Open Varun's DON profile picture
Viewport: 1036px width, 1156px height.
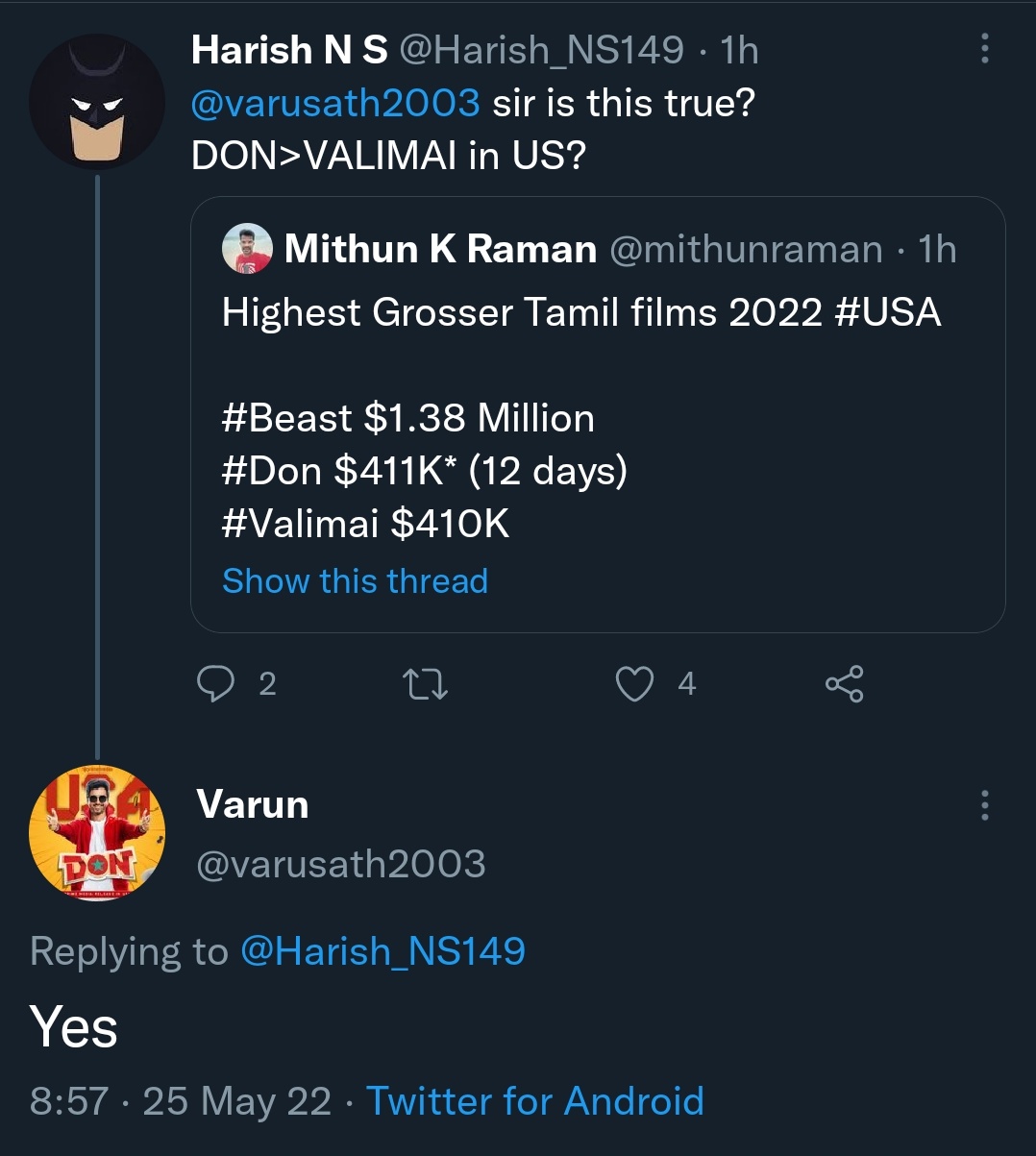click(96, 833)
